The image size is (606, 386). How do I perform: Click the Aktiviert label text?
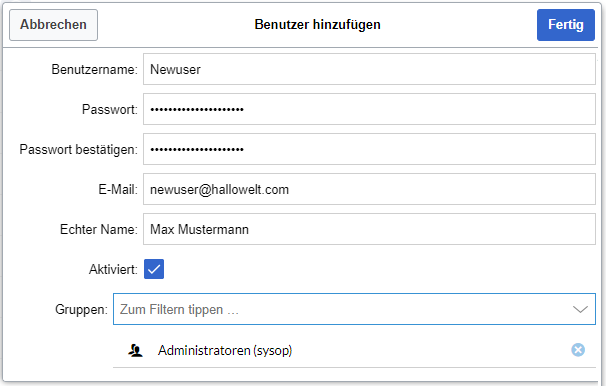tap(113, 269)
